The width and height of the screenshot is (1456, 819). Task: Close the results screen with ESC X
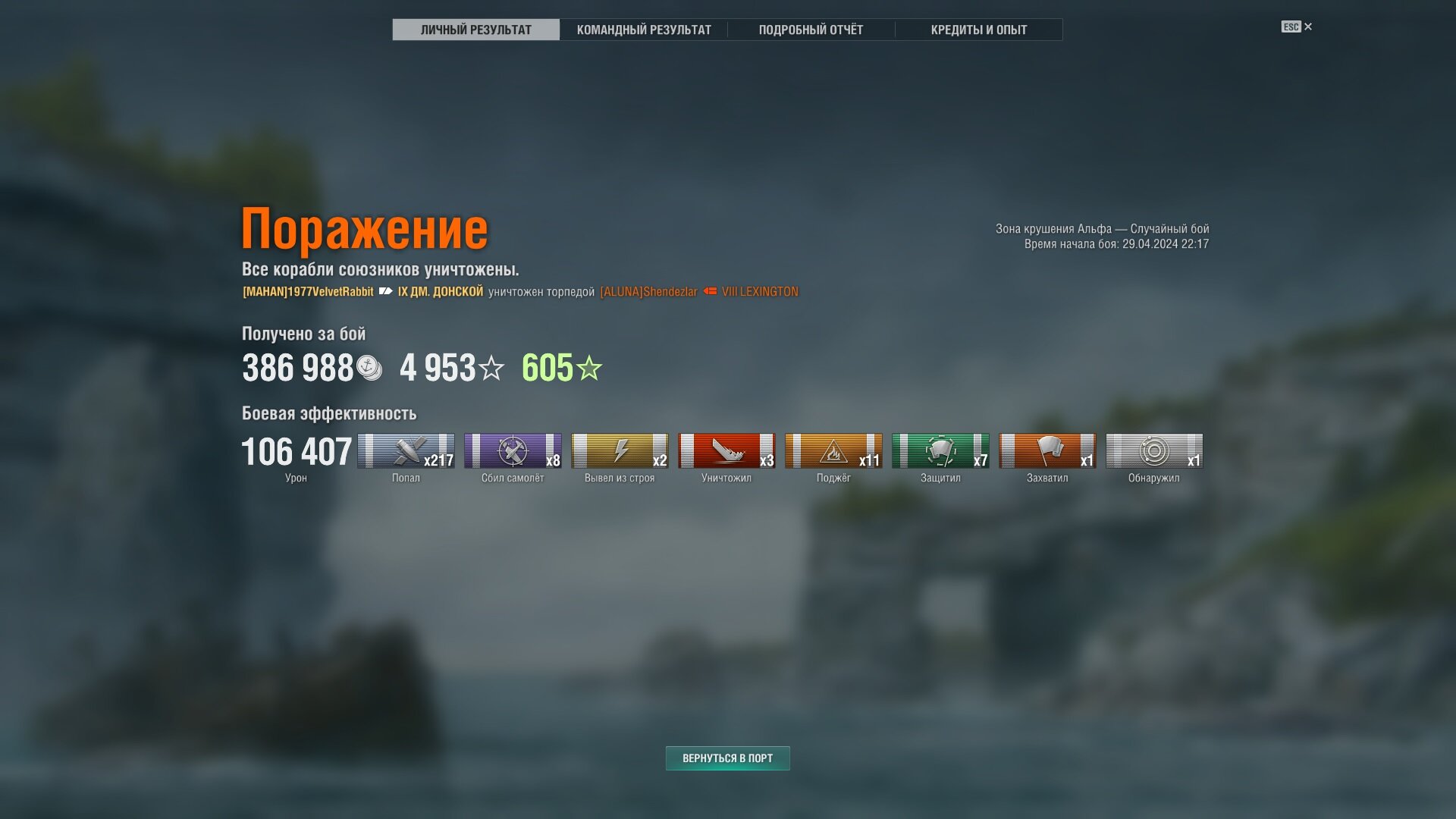pyautogui.click(x=1297, y=27)
